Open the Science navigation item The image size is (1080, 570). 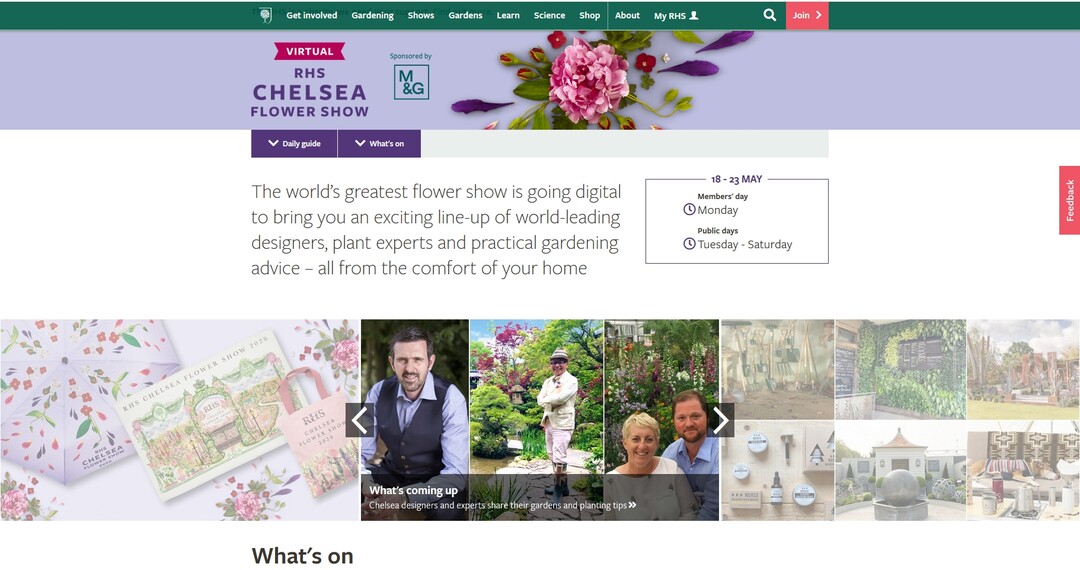tap(549, 15)
